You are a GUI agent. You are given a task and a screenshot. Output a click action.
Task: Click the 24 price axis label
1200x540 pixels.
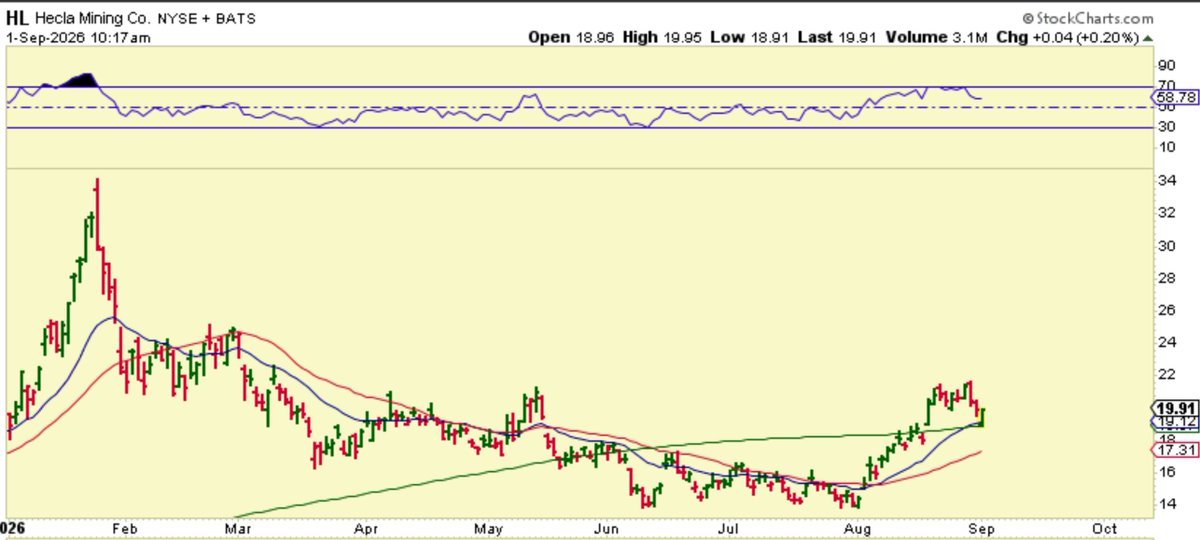click(x=1166, y=341)
